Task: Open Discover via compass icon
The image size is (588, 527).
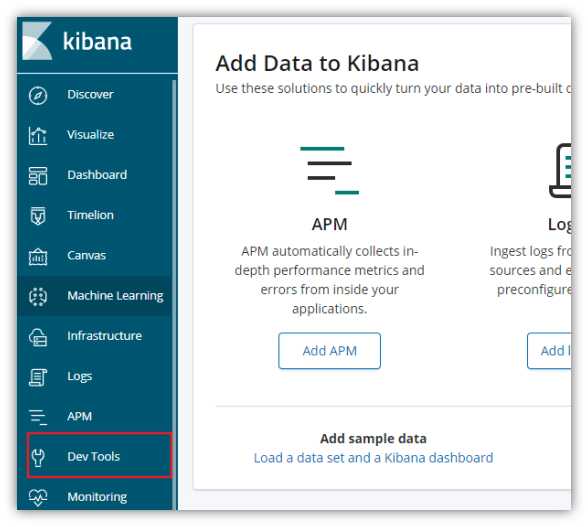Action: point(38,95)
